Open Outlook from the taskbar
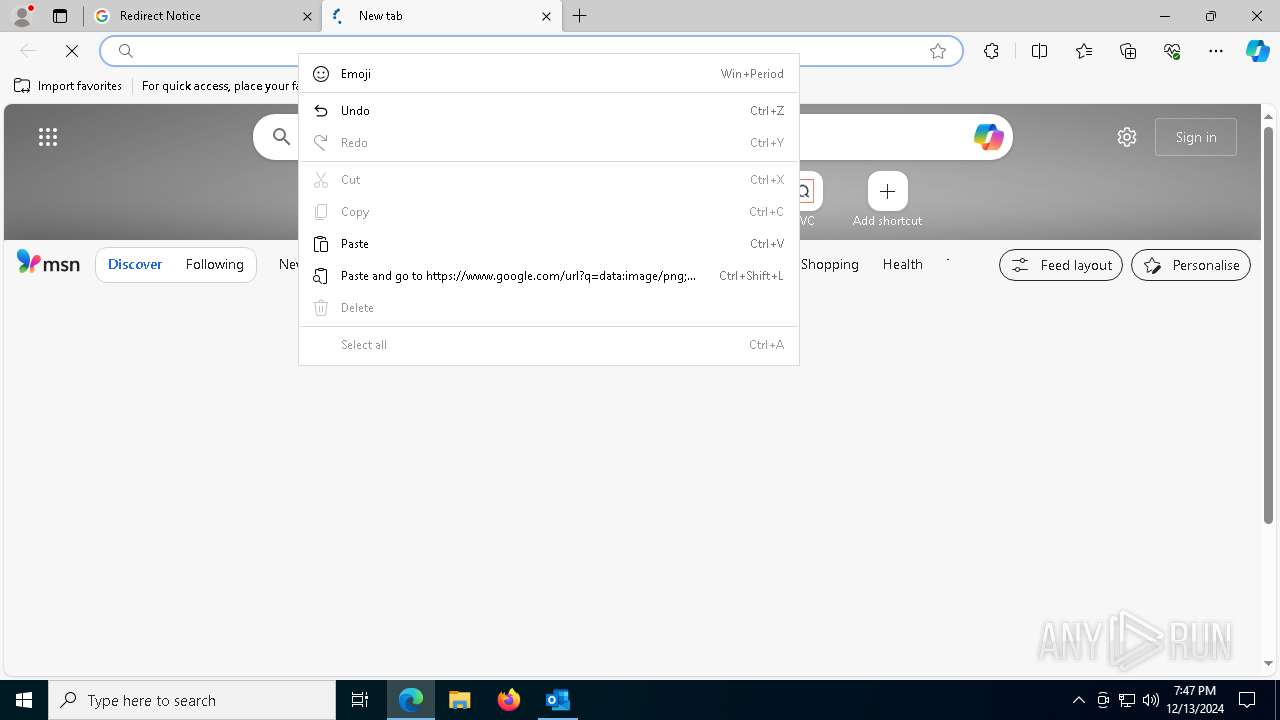The image size is (1280, 720). tap(558, 700)
